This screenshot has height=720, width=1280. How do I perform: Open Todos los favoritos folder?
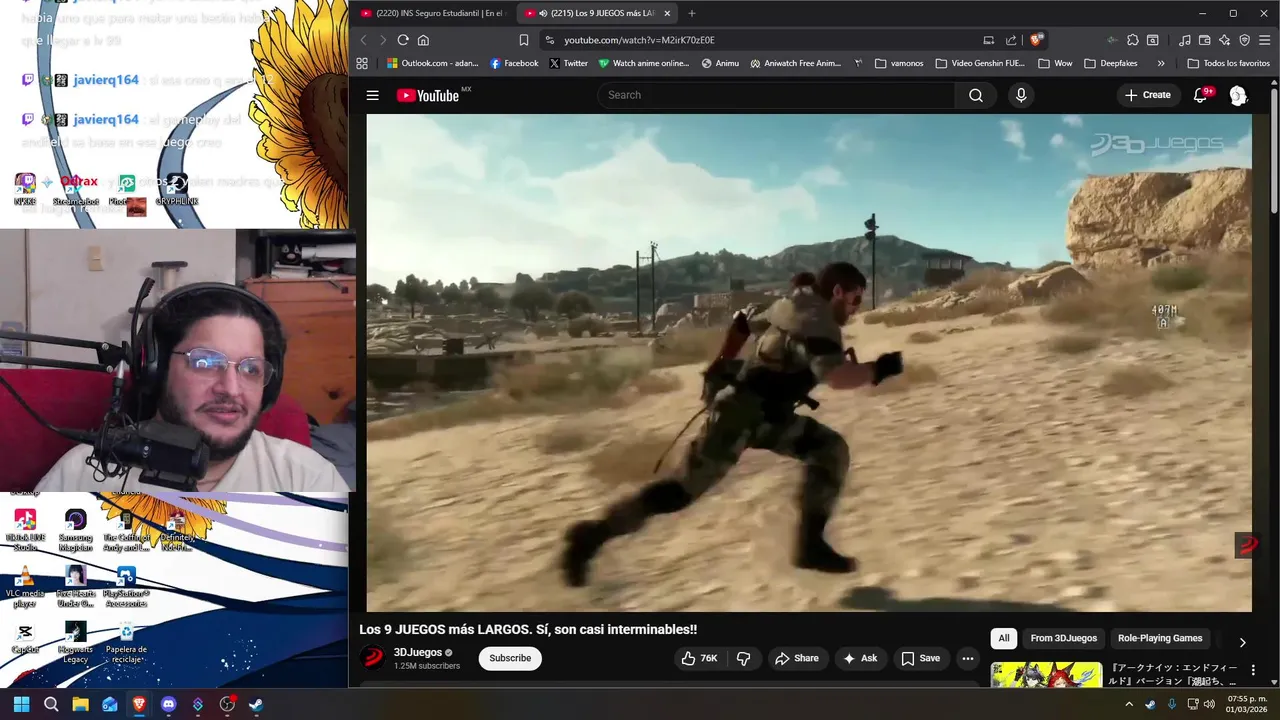pos(1228,63)
